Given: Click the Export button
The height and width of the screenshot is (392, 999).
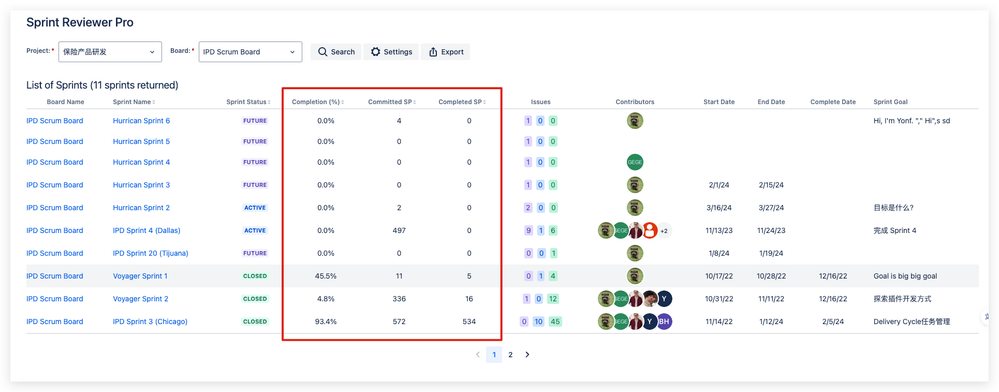Looking at the screenshot, I should pyautogui.click(x=445, y=52).
